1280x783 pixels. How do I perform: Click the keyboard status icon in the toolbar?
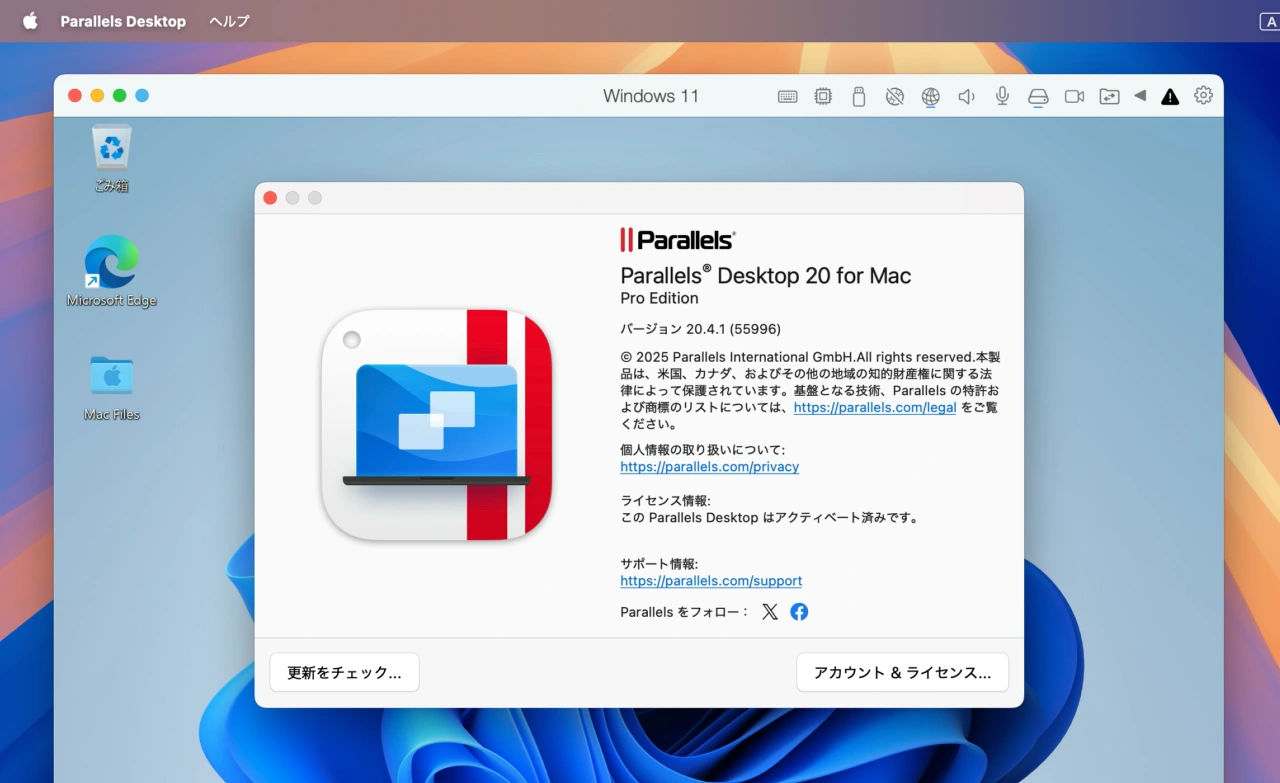coord(787,95)
